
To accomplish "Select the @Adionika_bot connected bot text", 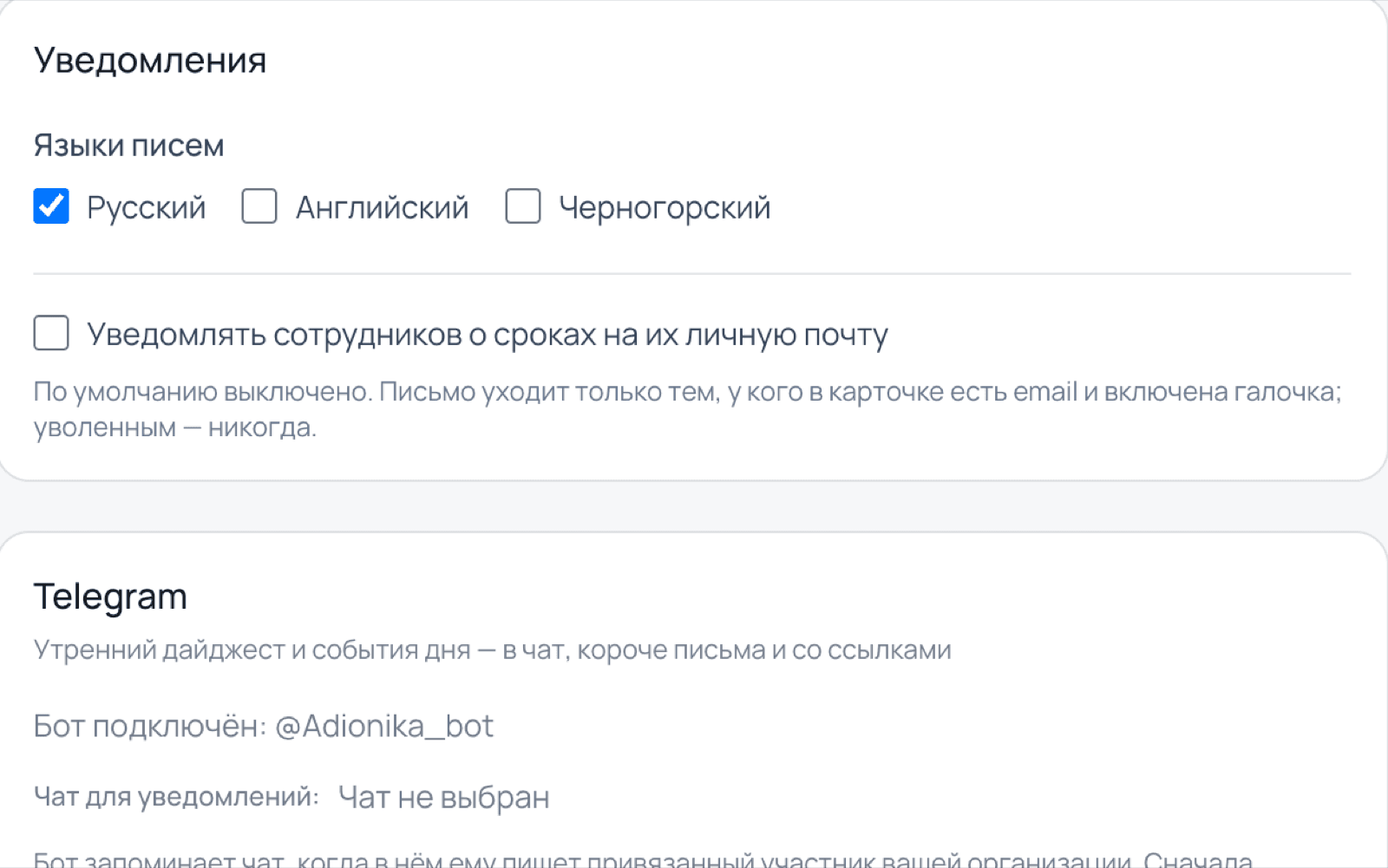I will point(384,726).
